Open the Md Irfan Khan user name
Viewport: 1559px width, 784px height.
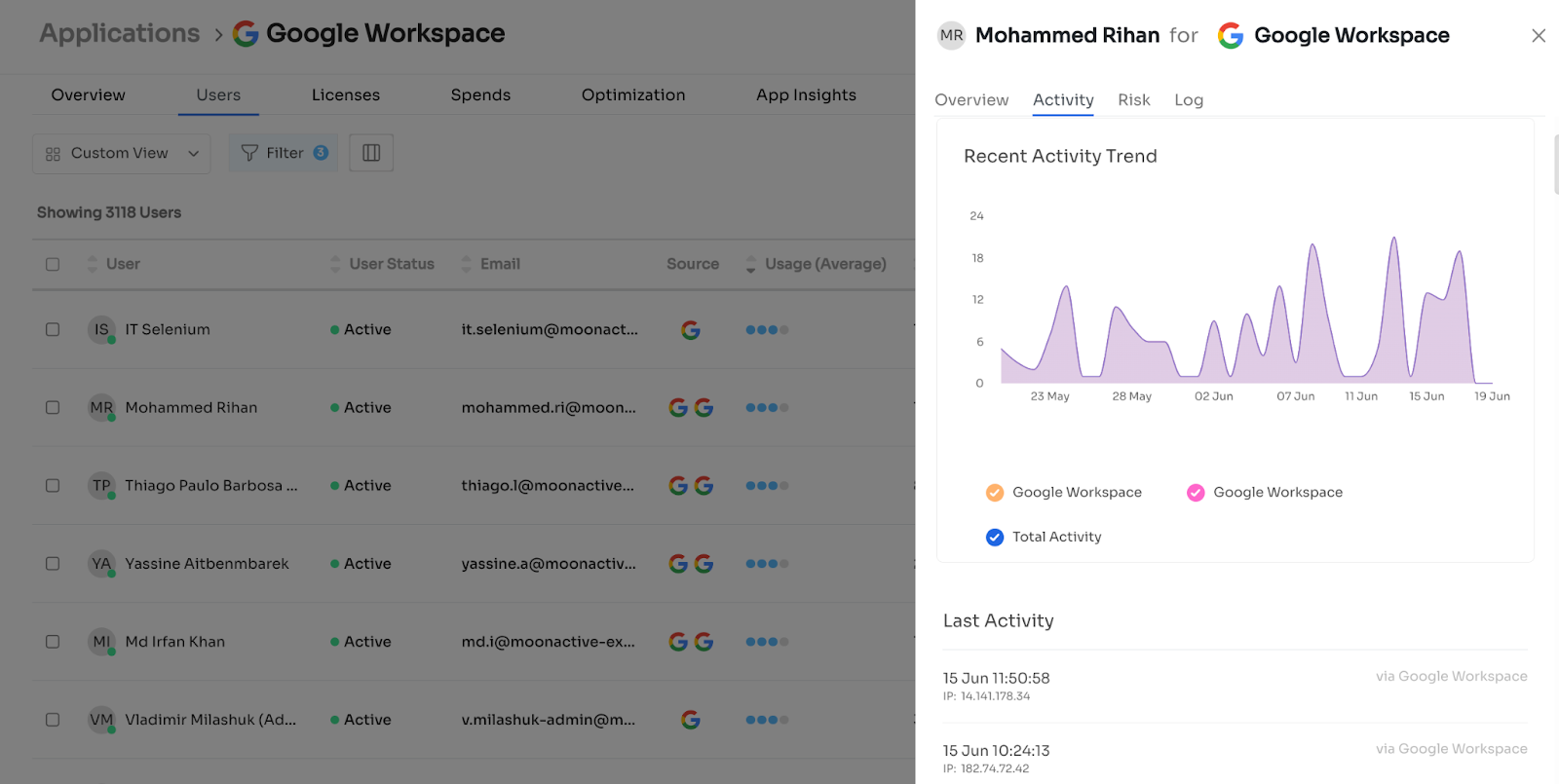(x=175, y=642)
